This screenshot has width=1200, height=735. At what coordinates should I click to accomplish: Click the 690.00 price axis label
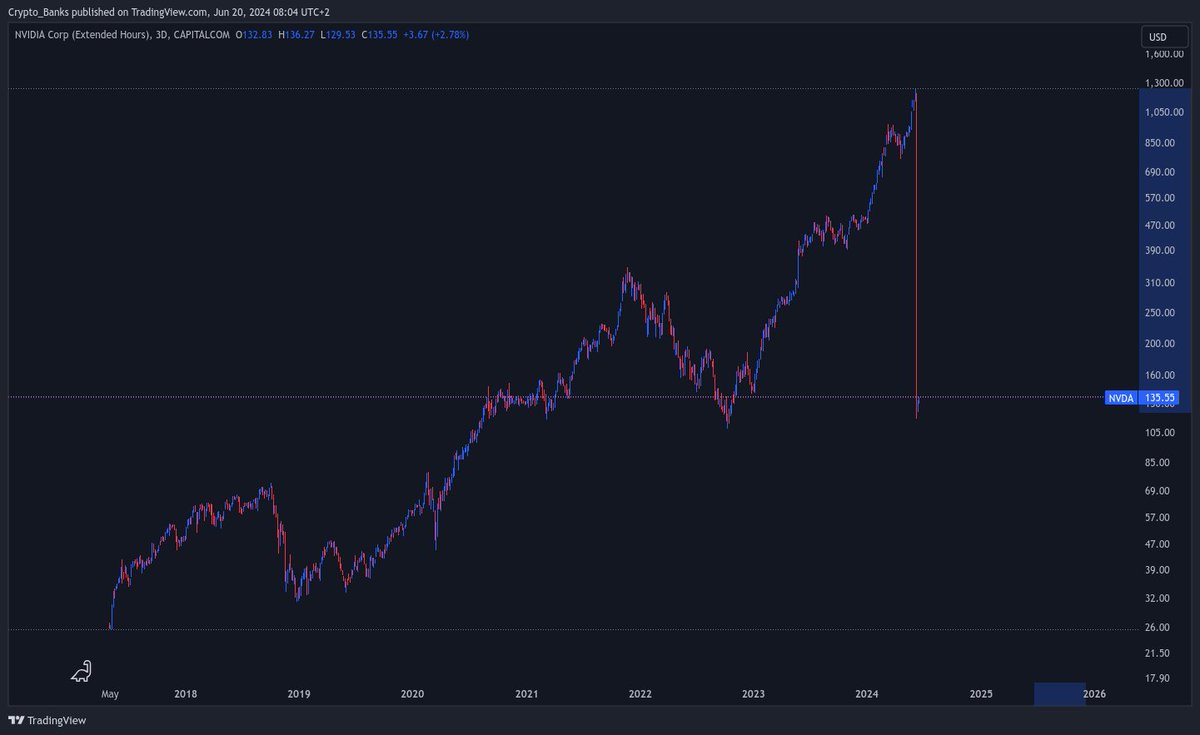(x=1160, y=173)
